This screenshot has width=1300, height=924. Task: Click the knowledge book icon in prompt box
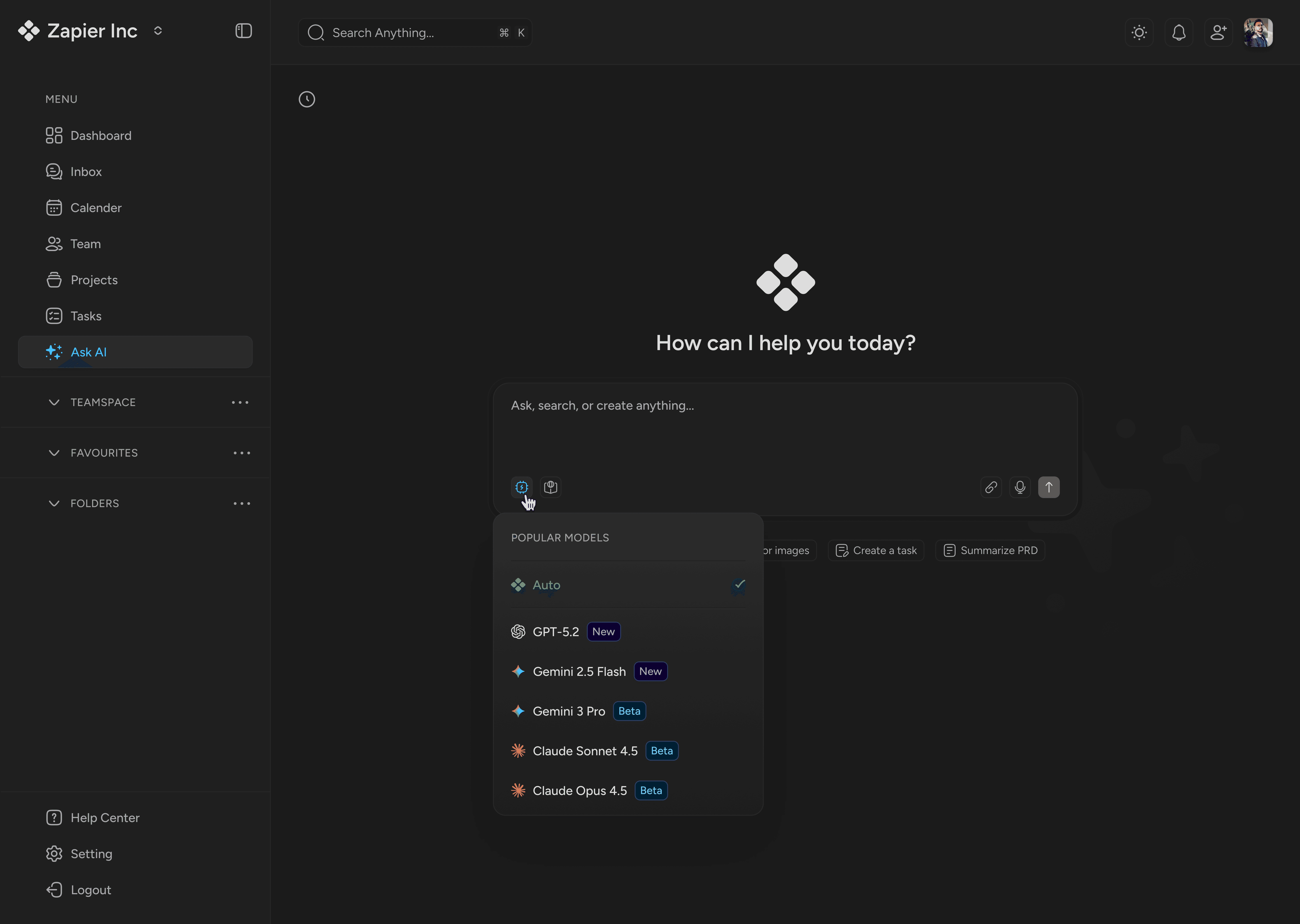click(550, 487)
